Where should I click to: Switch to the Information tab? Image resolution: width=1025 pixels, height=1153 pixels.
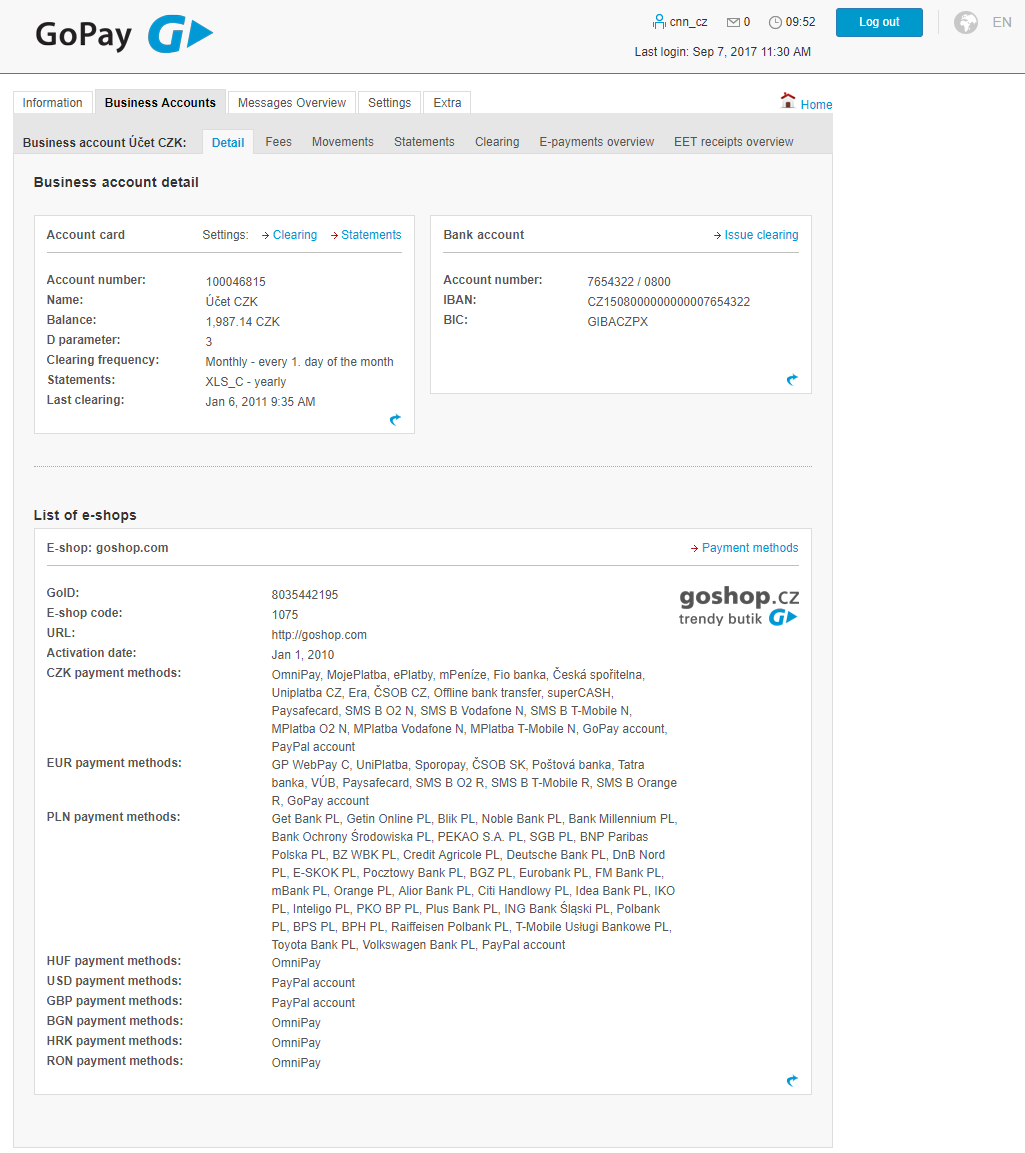click(x=52, y=103)
